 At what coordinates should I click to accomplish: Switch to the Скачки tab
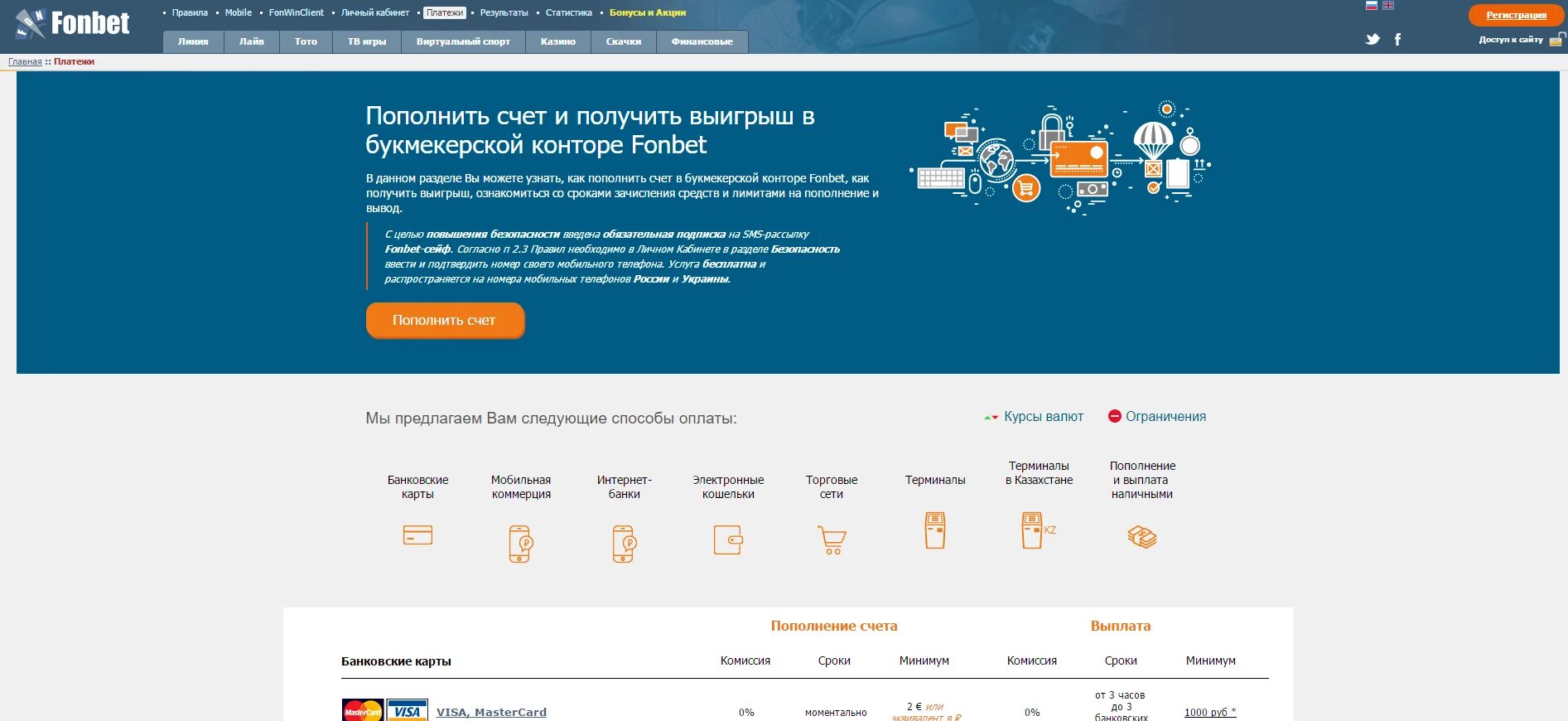pos(624,41)
